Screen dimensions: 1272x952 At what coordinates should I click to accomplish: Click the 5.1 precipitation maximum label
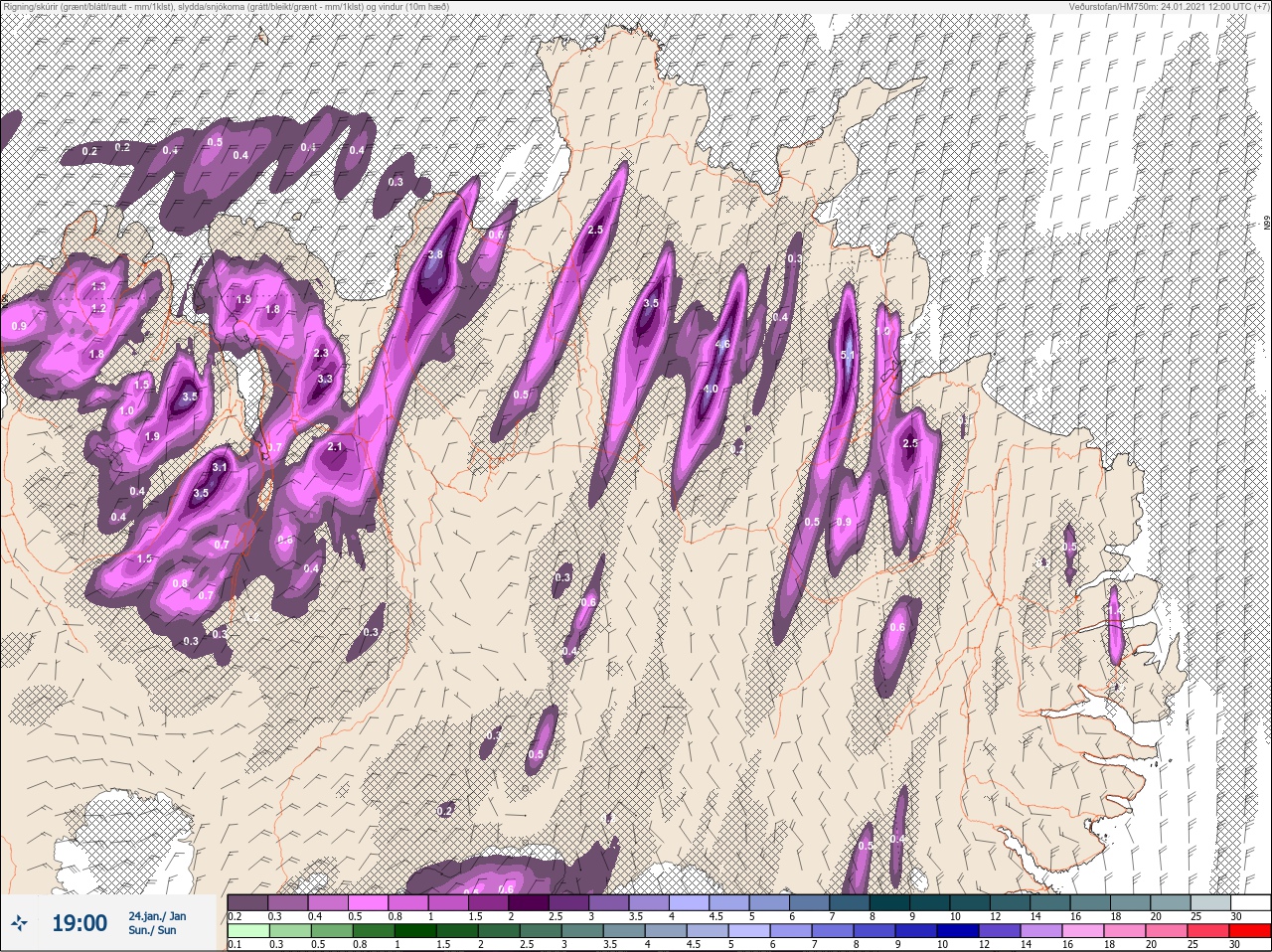[x=847, y=355]
